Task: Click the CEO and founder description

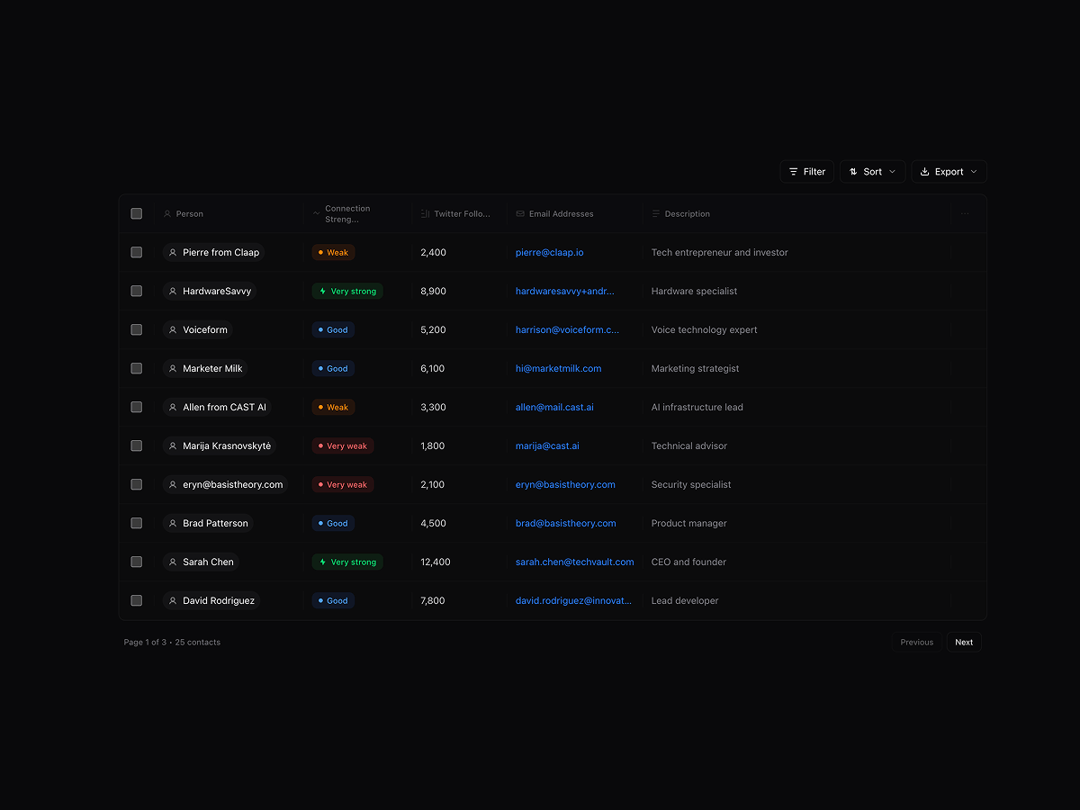Action: tap(689, 561)
